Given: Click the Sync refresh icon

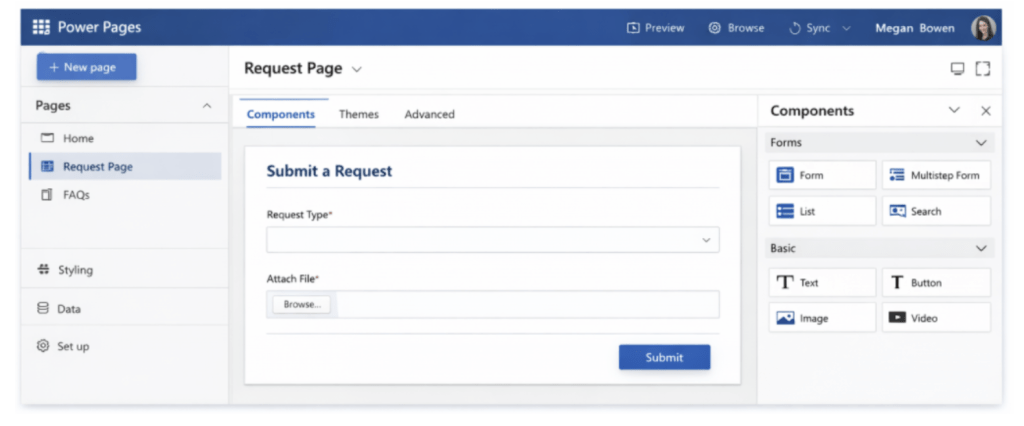Looking at the screenshot, I should [x=795, y=28].
